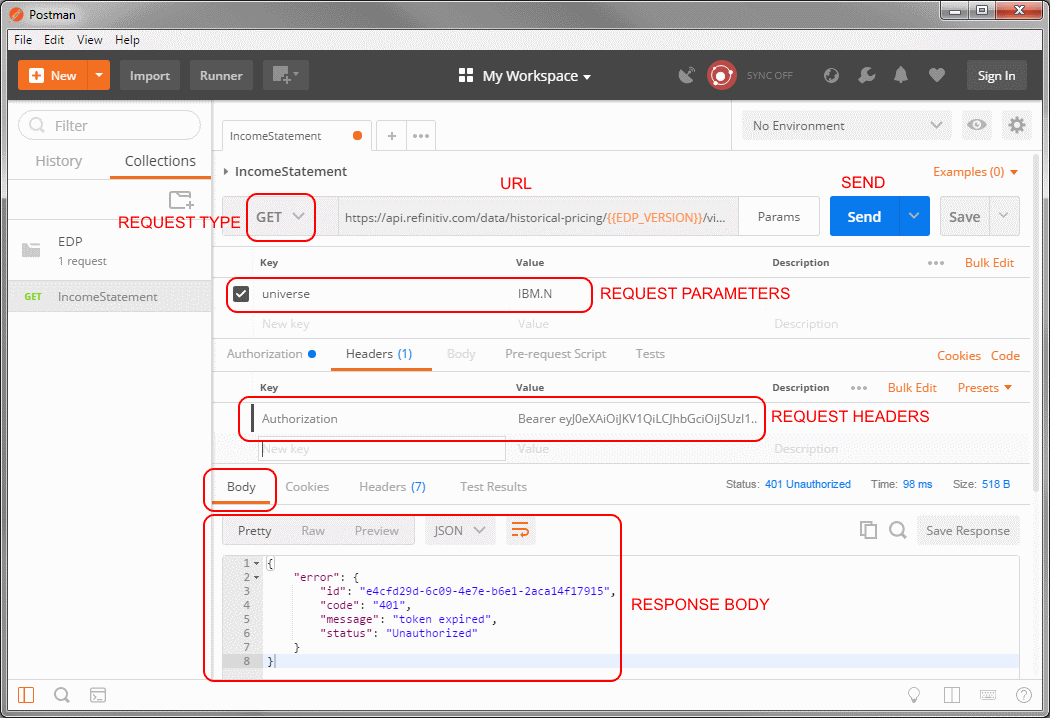Open Pre-request Script tab
Screen dimensions: 1050x718
[x=555, y=354]
